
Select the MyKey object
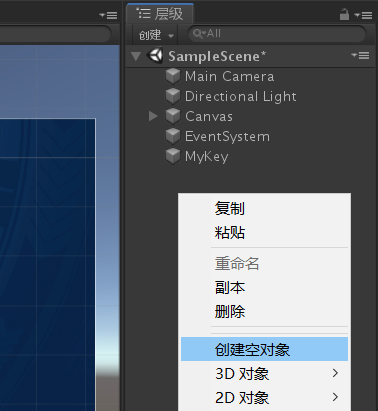coord(207,157)
